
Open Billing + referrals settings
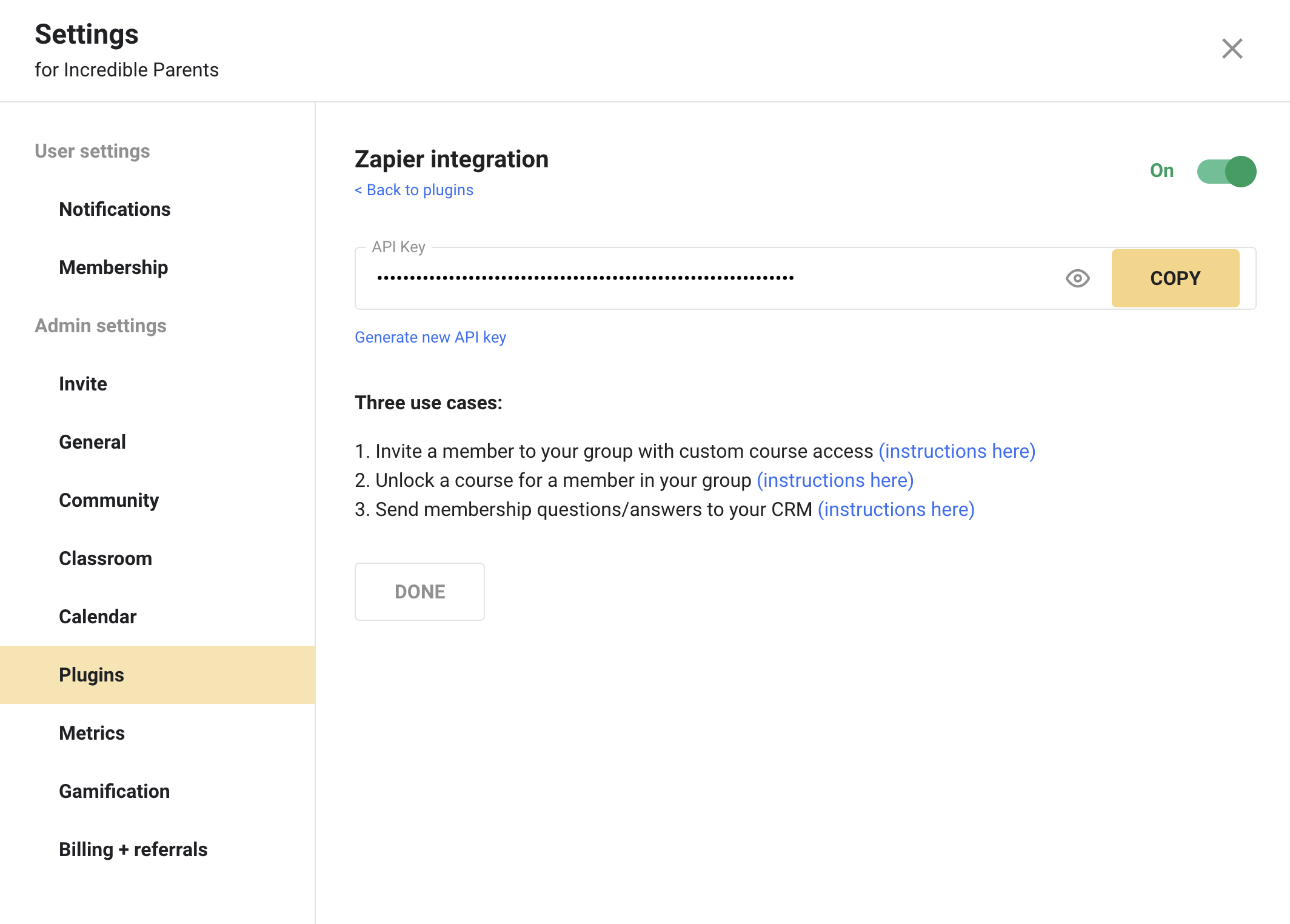click(133, 849)
